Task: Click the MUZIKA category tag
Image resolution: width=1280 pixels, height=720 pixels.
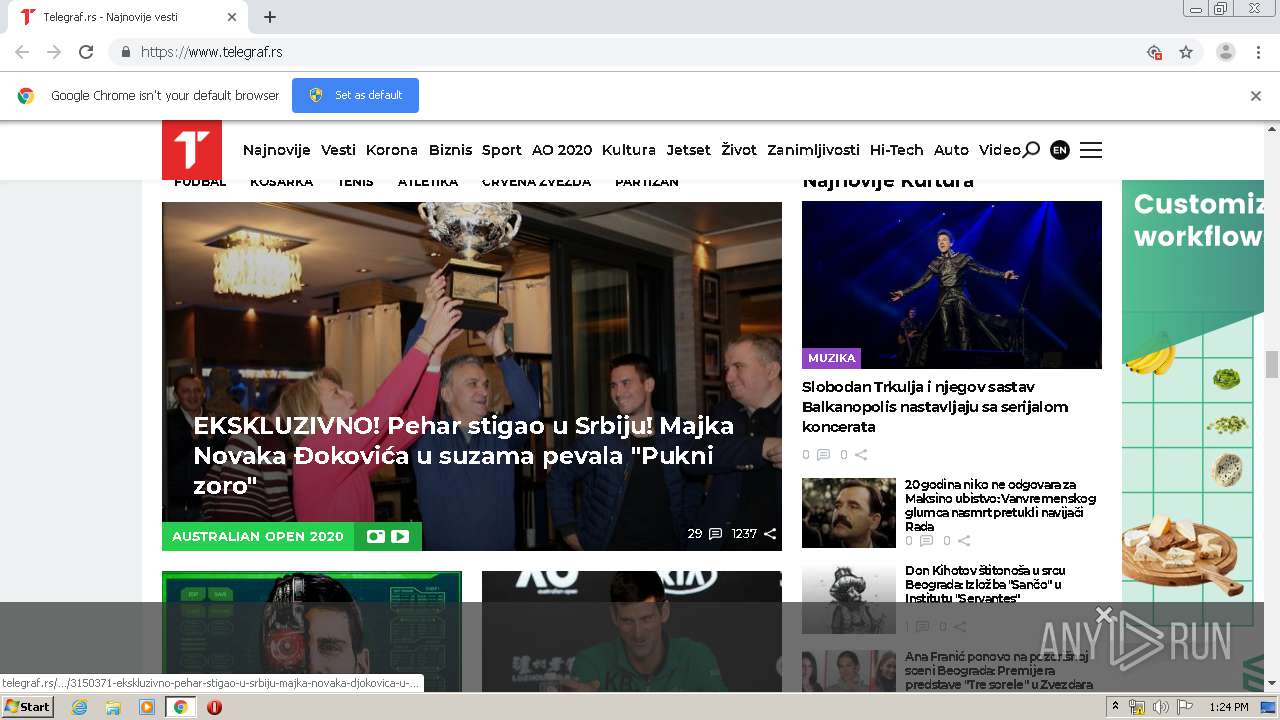Action: pyautogui.click(x=832, y=357)
